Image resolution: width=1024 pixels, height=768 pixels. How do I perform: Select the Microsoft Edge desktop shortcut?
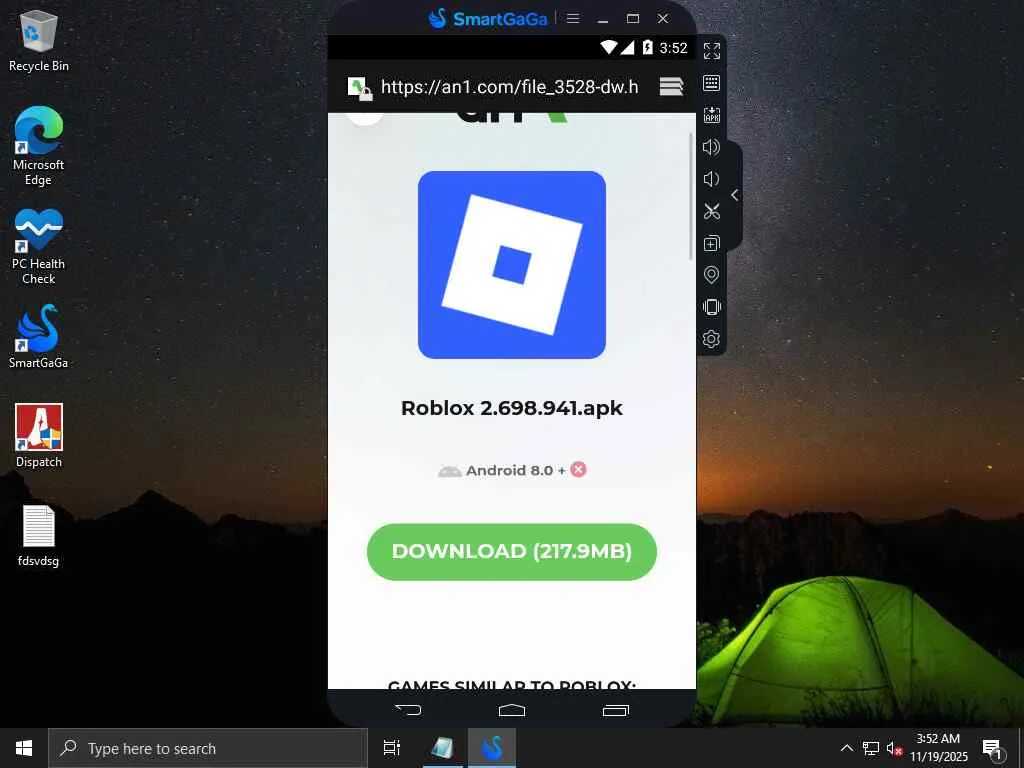(39, 146)
